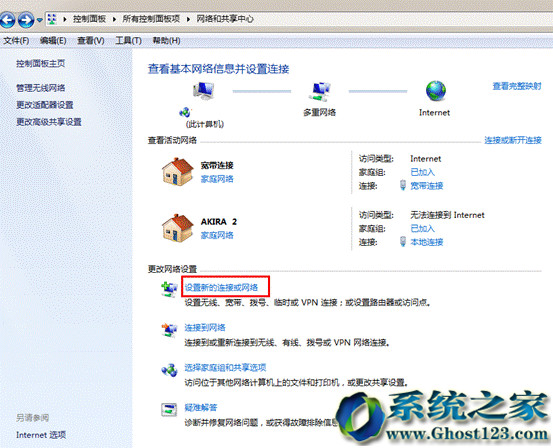Click the Forward navigation arrow button
The width and height of the screenshot is (553, 448).
tap(26, 19)
